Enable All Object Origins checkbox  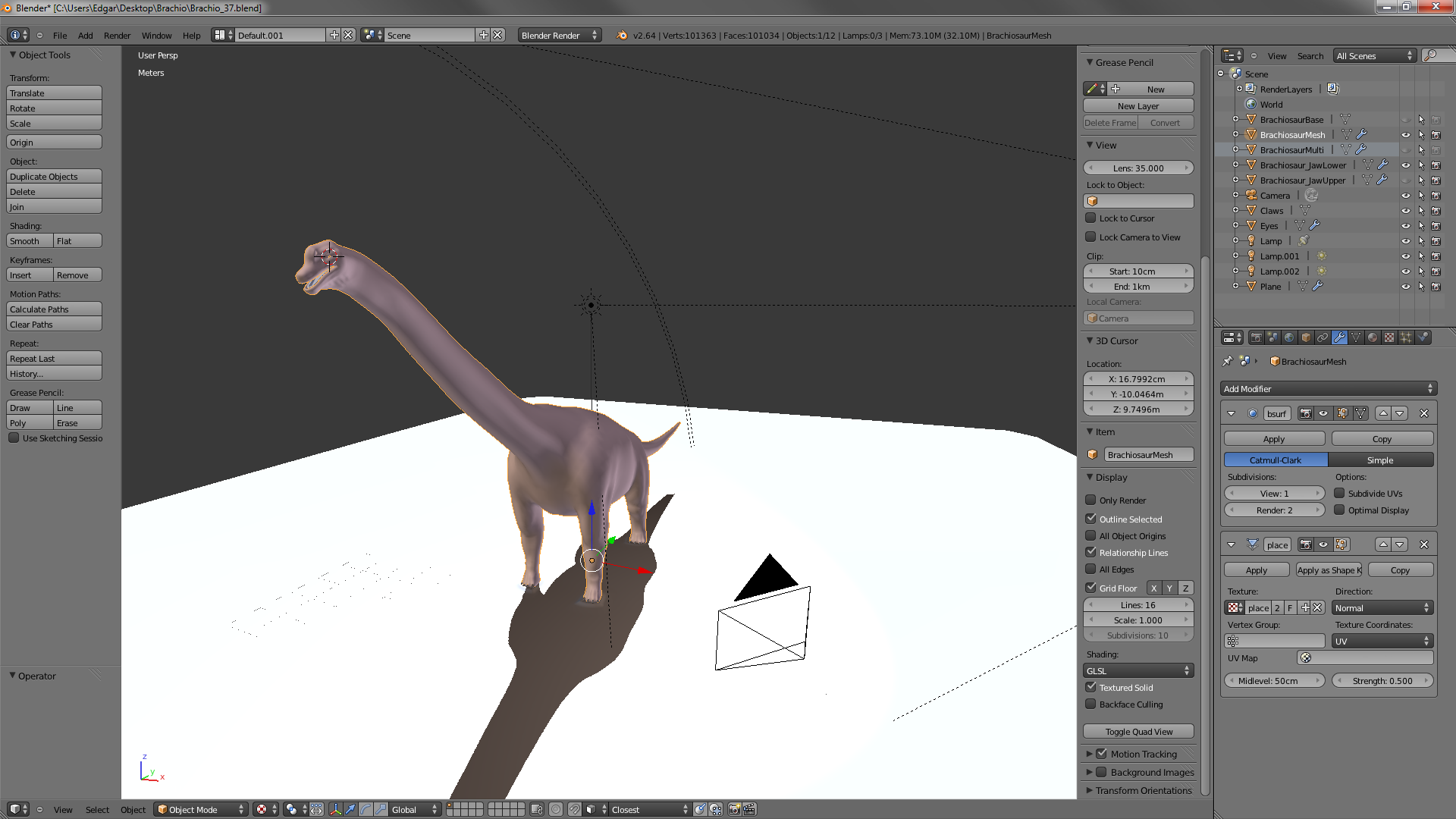coord(1090,535)
